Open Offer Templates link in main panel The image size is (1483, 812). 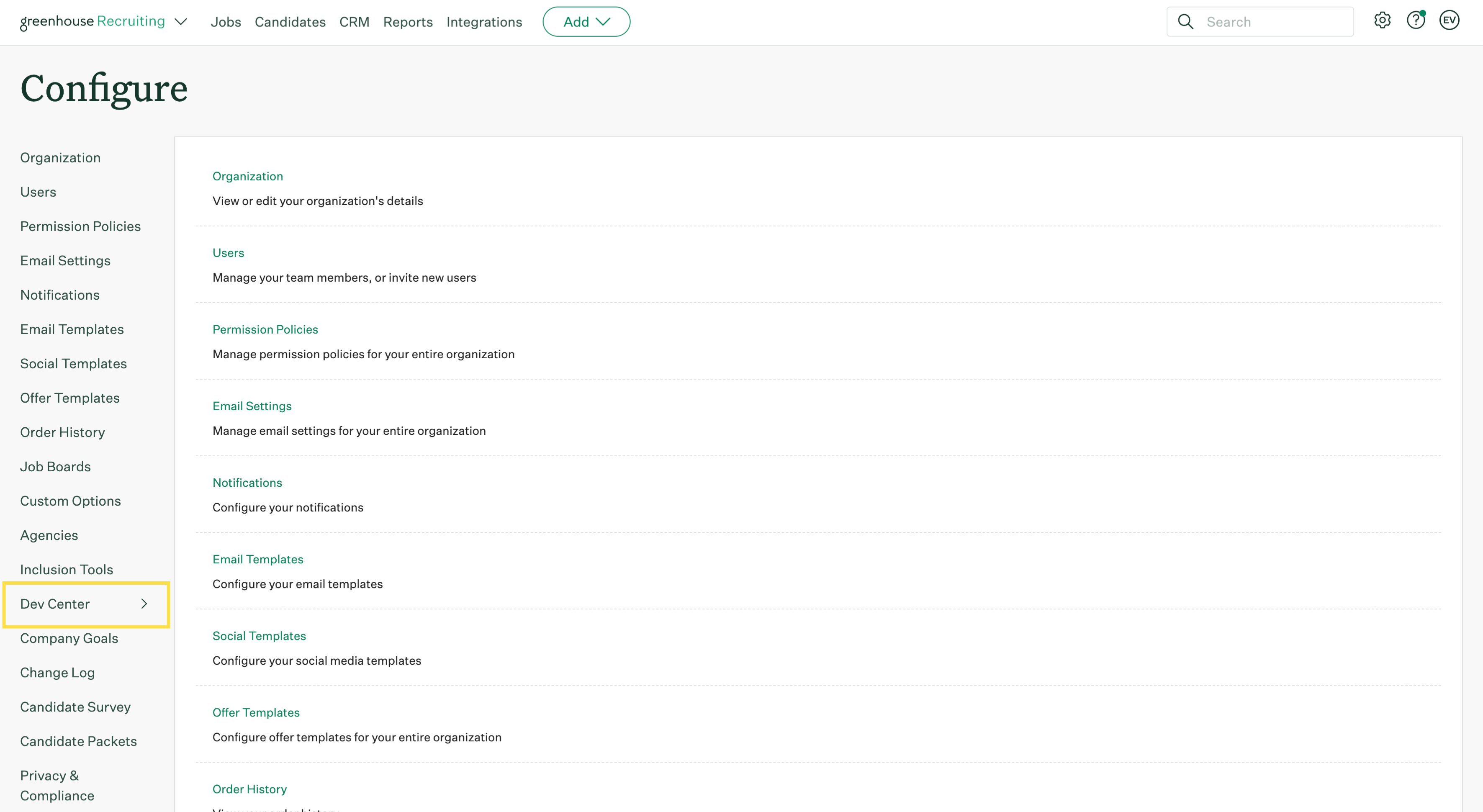coord(256,712)
